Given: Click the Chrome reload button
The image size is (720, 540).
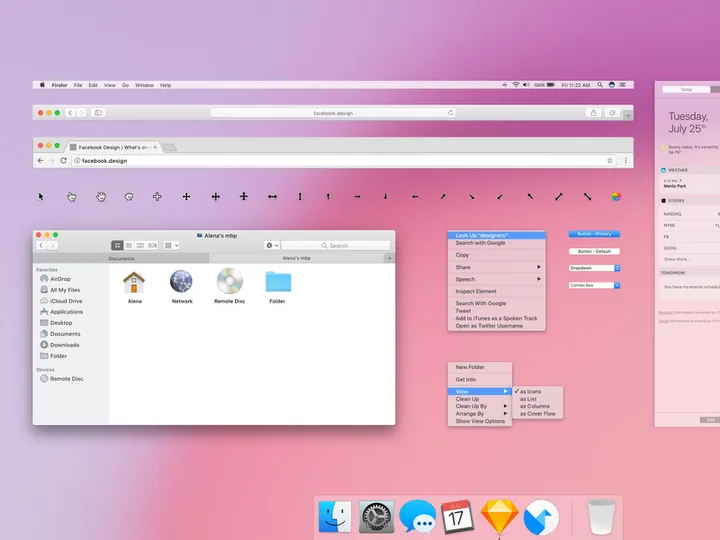Looking at the screenshot, I should point(63,161).
